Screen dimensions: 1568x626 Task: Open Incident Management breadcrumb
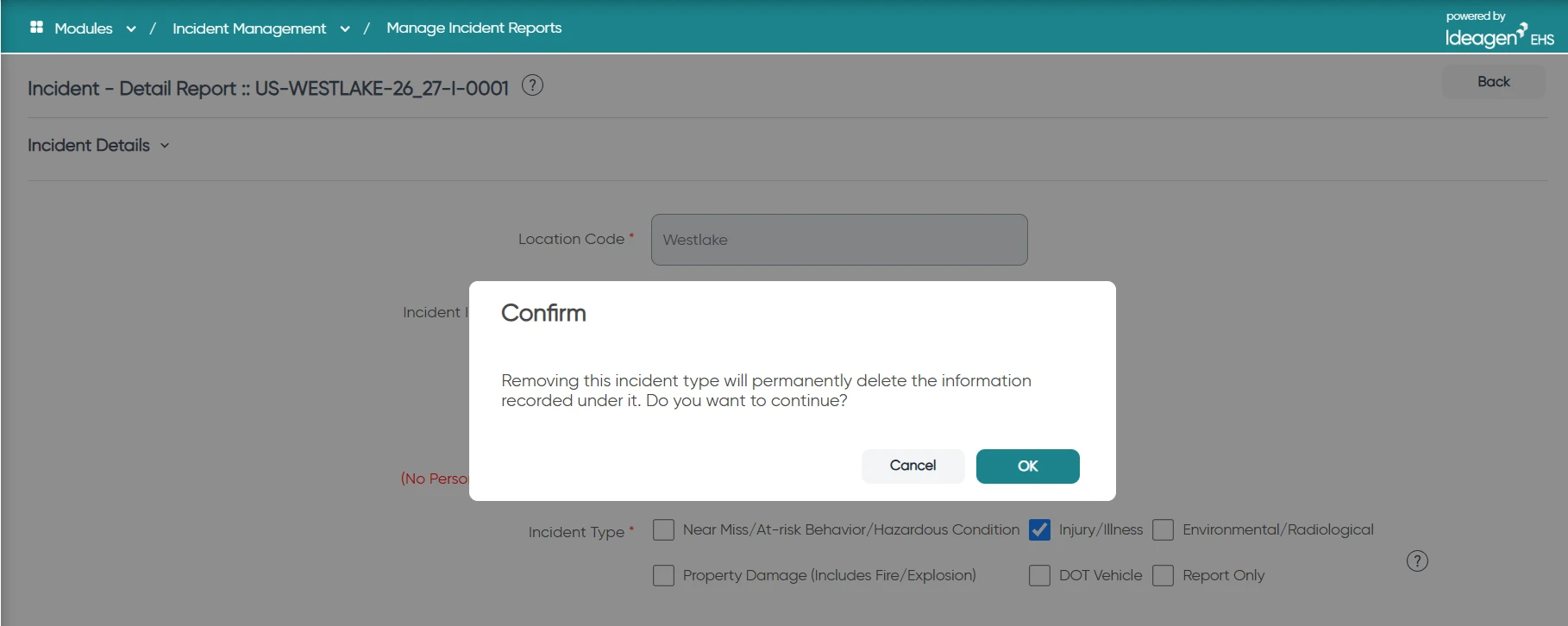pos(249,28)
